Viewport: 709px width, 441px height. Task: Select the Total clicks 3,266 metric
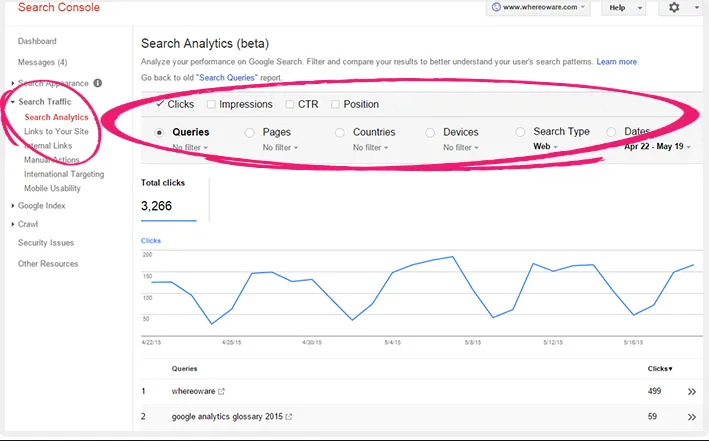click(x=169, y=199)
